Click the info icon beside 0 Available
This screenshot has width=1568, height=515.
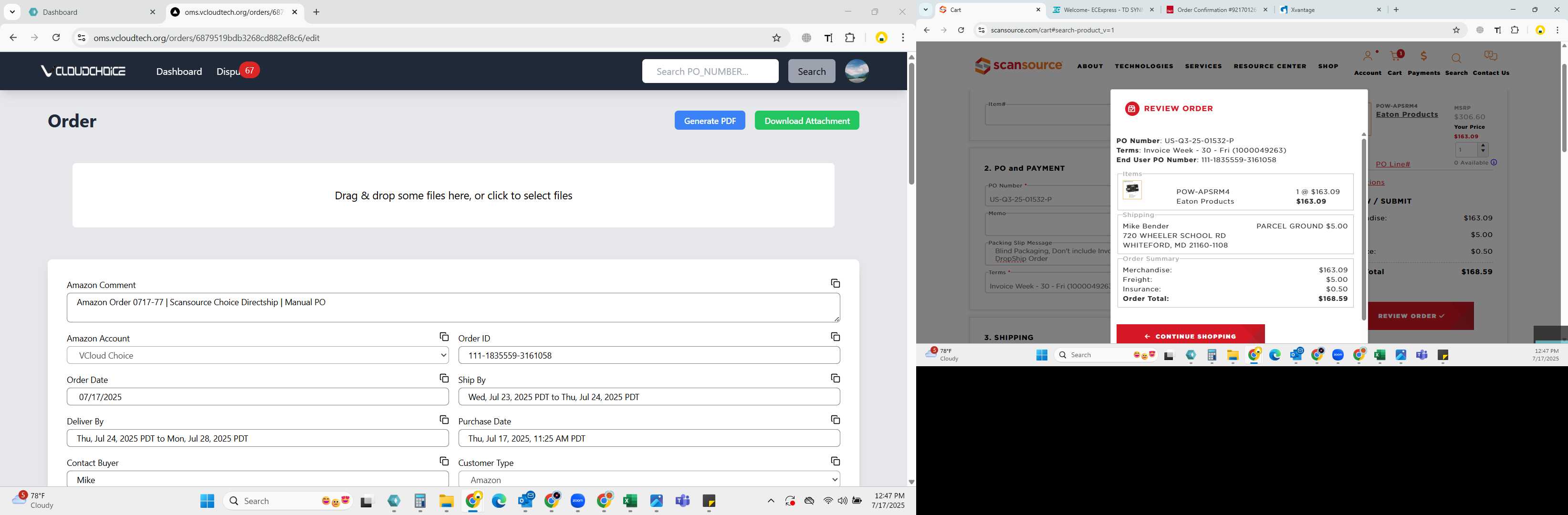1494,162
